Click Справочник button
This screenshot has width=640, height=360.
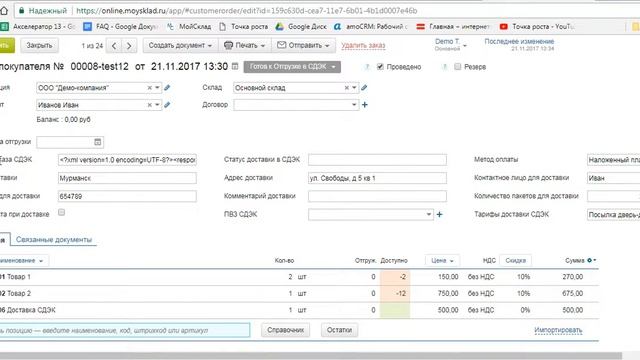285,330
